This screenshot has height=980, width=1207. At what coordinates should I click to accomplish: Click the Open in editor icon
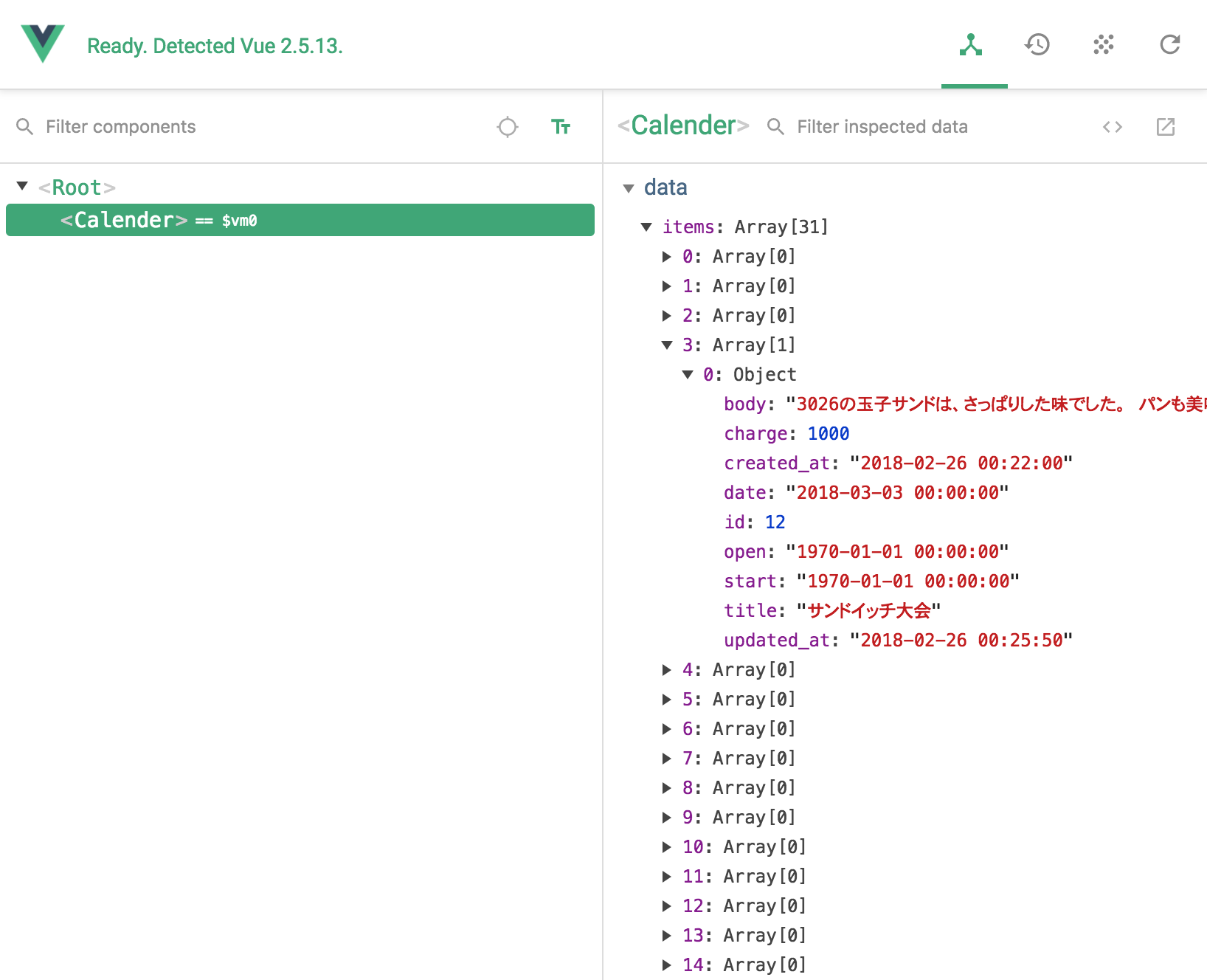coord(1166,127)
